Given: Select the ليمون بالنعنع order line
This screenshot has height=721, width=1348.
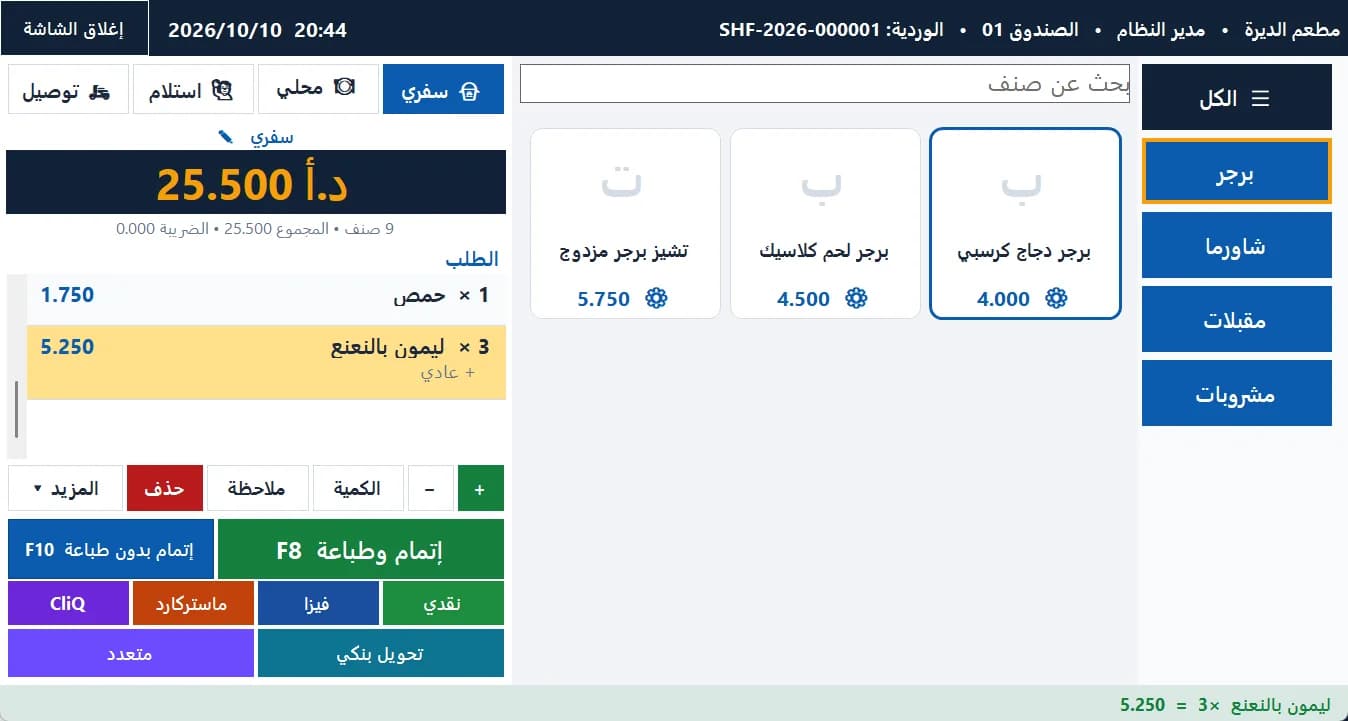Looking at the screenshot, I should [x=266, y=362].
